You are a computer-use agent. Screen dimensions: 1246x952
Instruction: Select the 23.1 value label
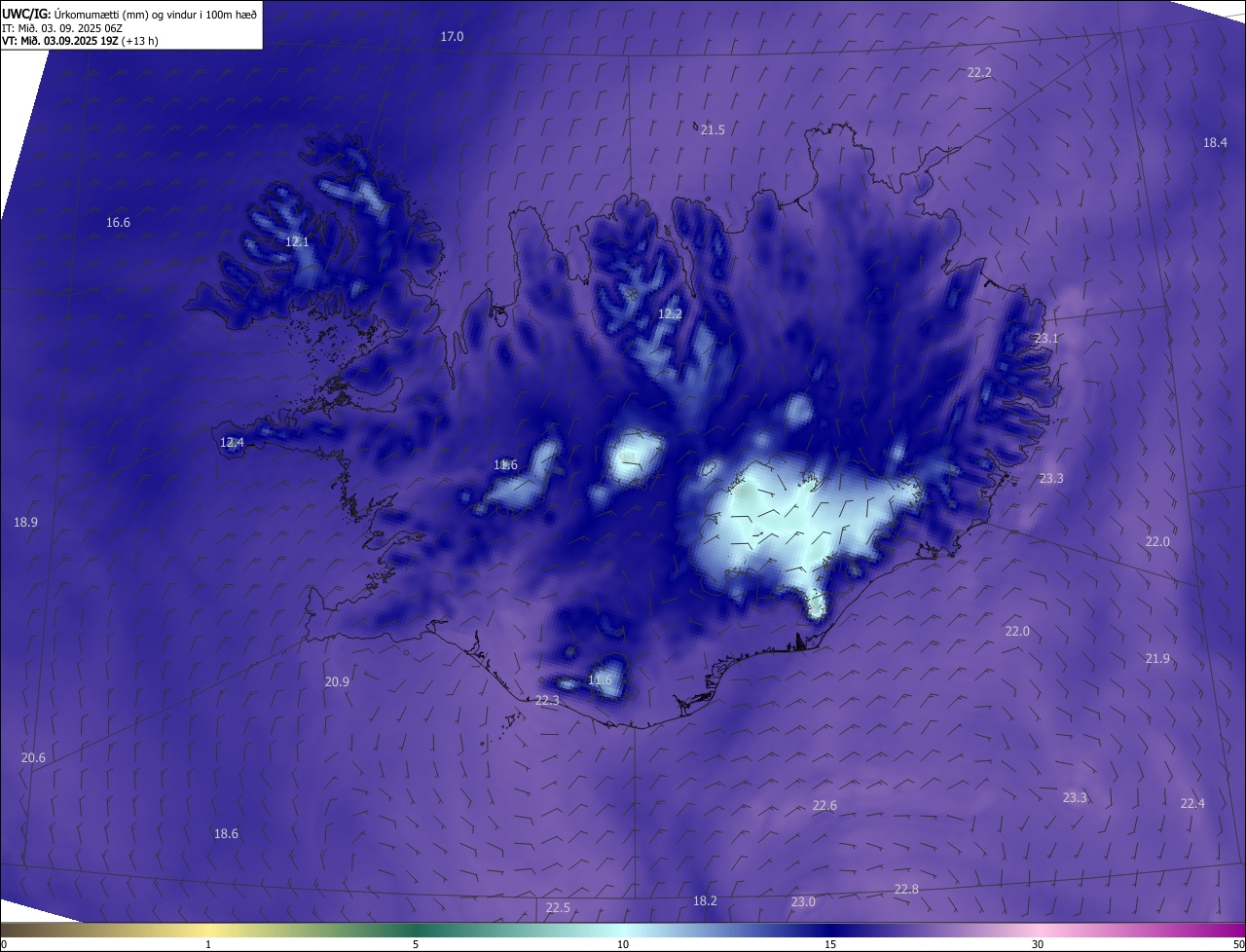click(1046, 339)
